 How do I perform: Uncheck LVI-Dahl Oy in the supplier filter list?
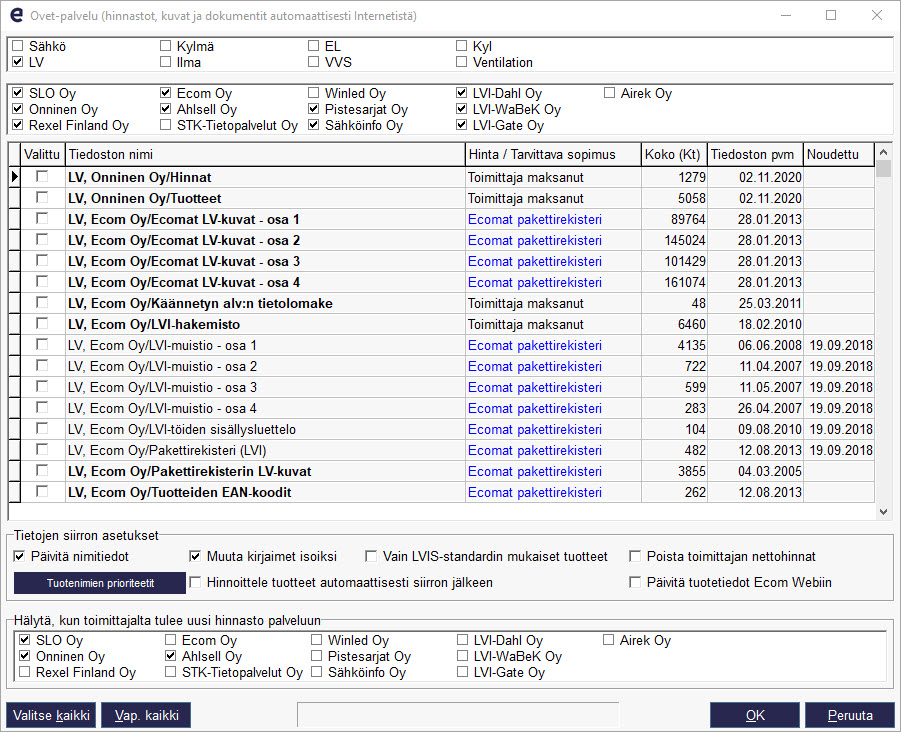coord(461,93)
